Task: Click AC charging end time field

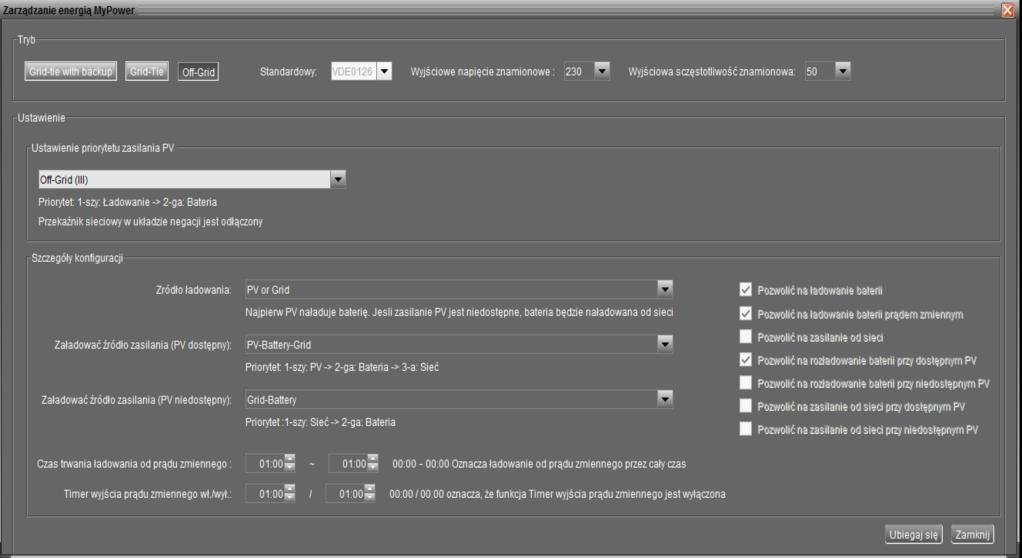Action: pyautogui.click(x=348, y=463)
